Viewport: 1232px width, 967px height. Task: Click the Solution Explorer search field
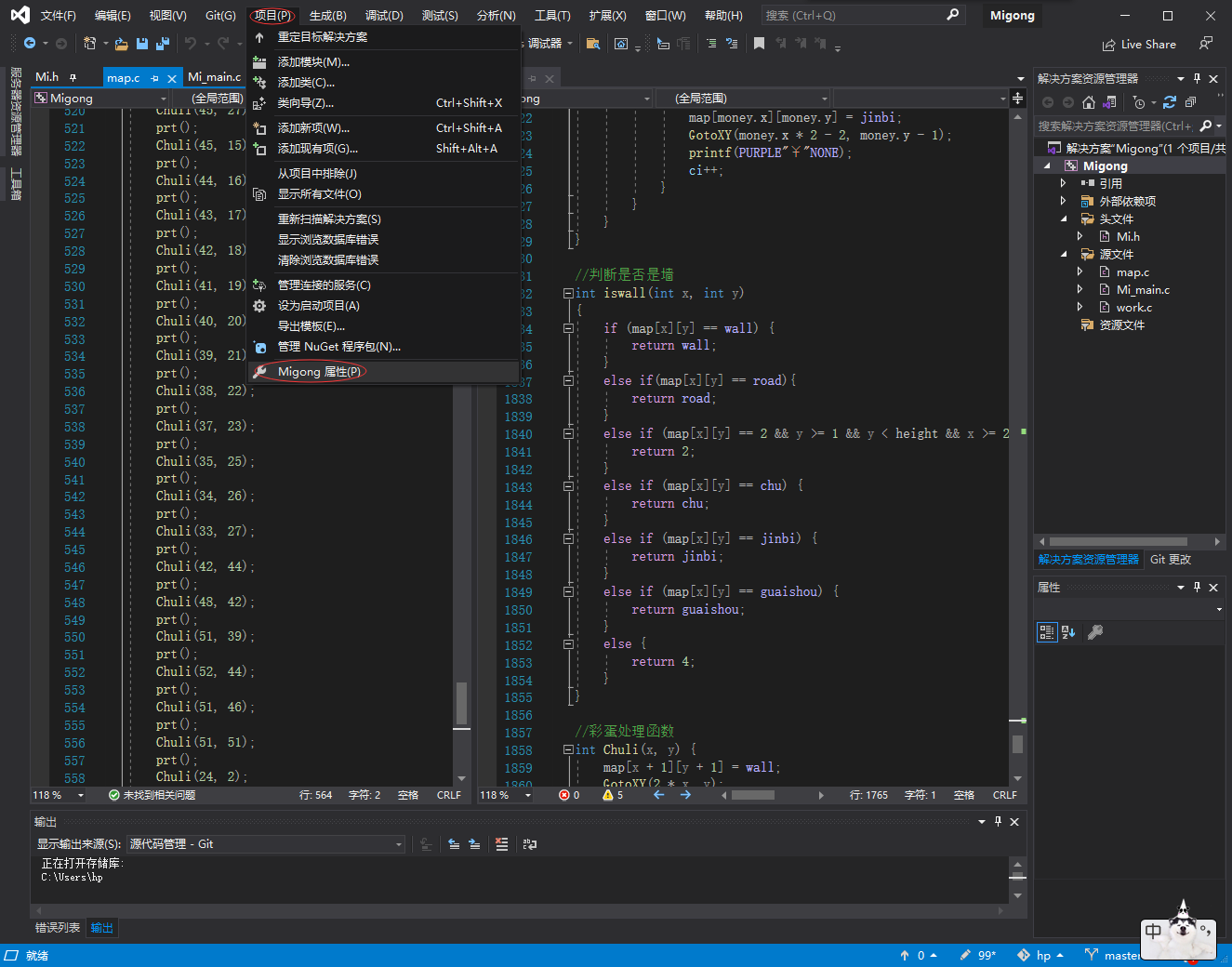[1116, 126]
